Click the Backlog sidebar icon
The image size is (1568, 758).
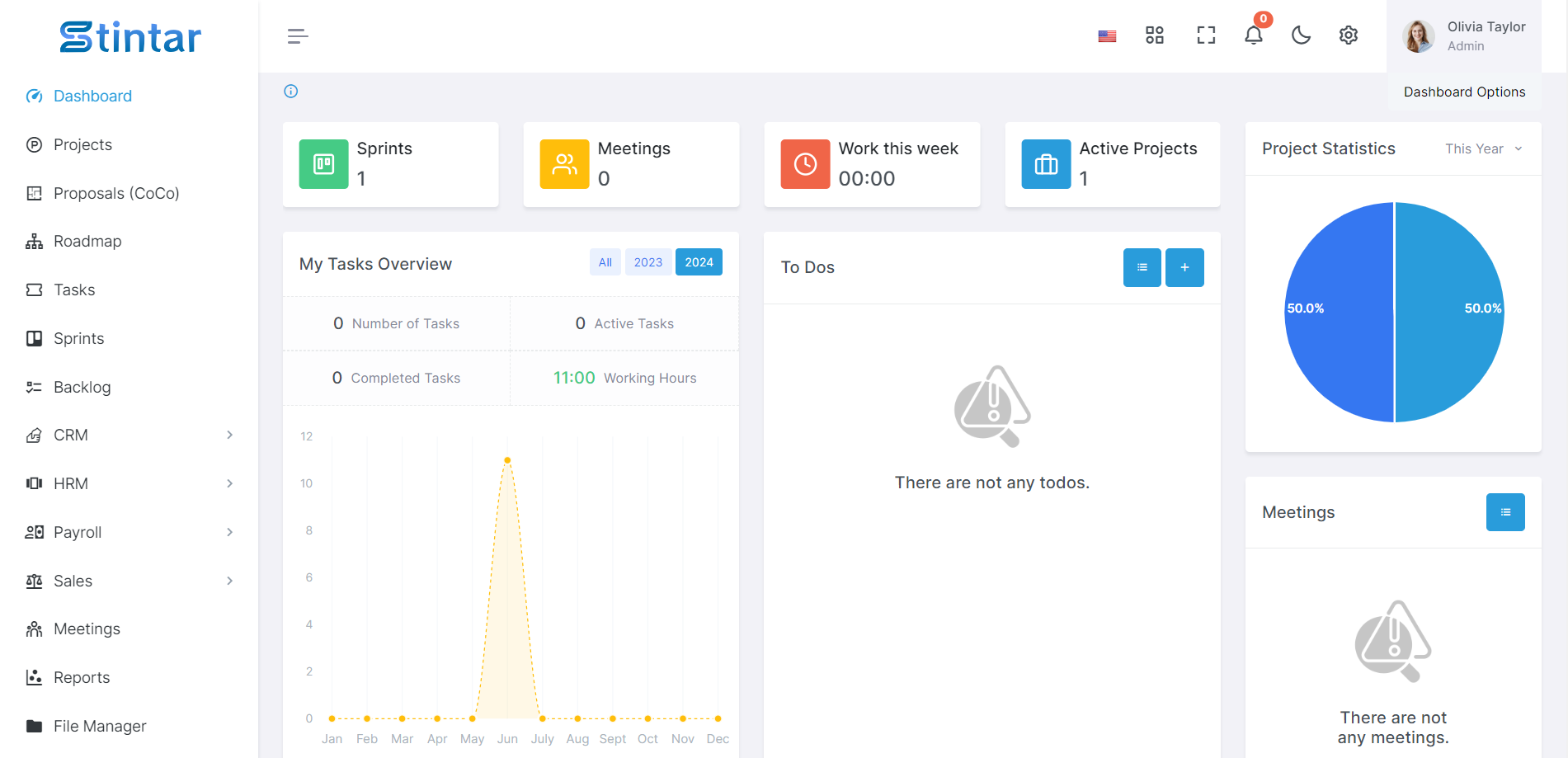click(x=34, y=387)
